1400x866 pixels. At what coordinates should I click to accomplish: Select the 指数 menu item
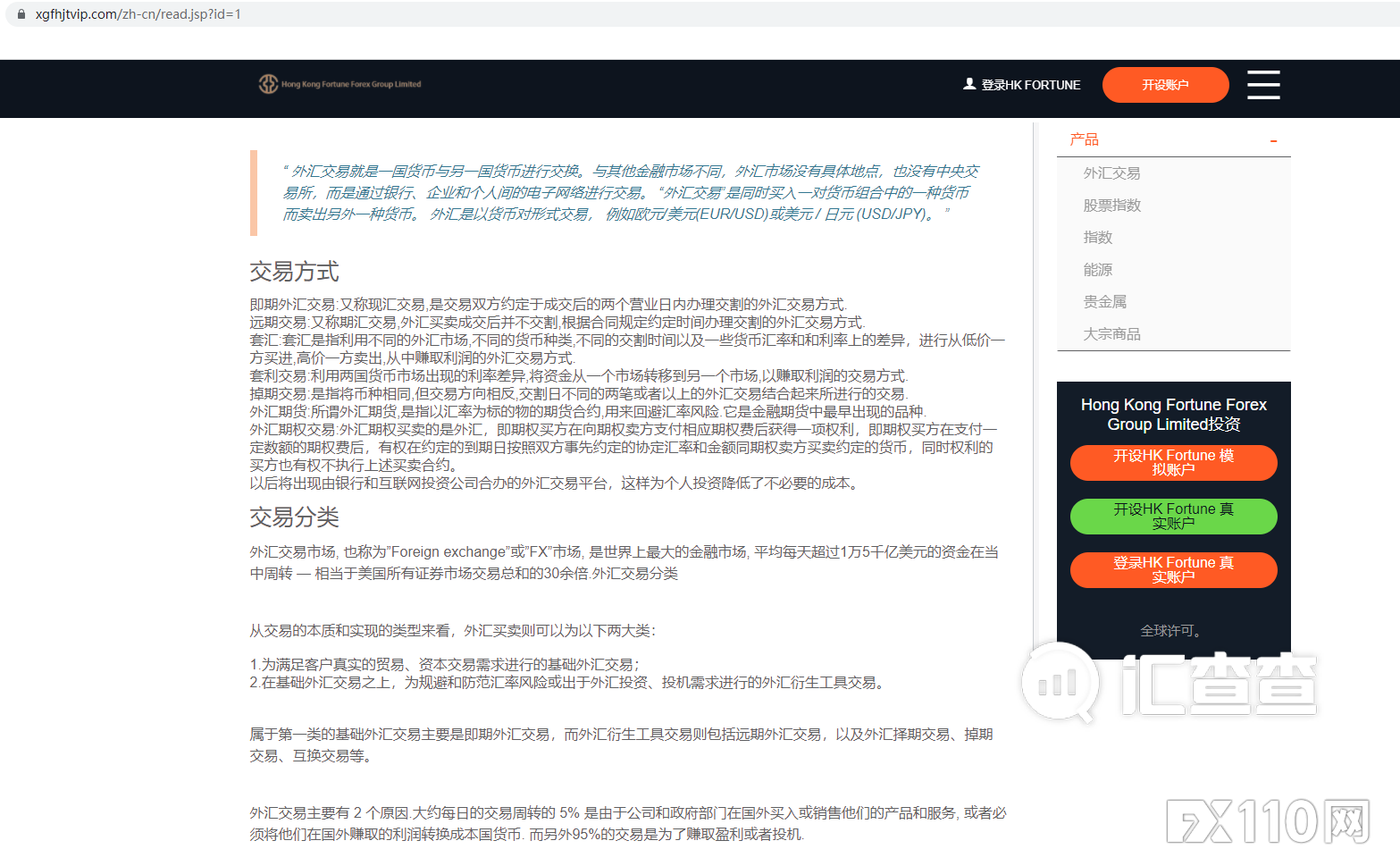click(1098, 237)
